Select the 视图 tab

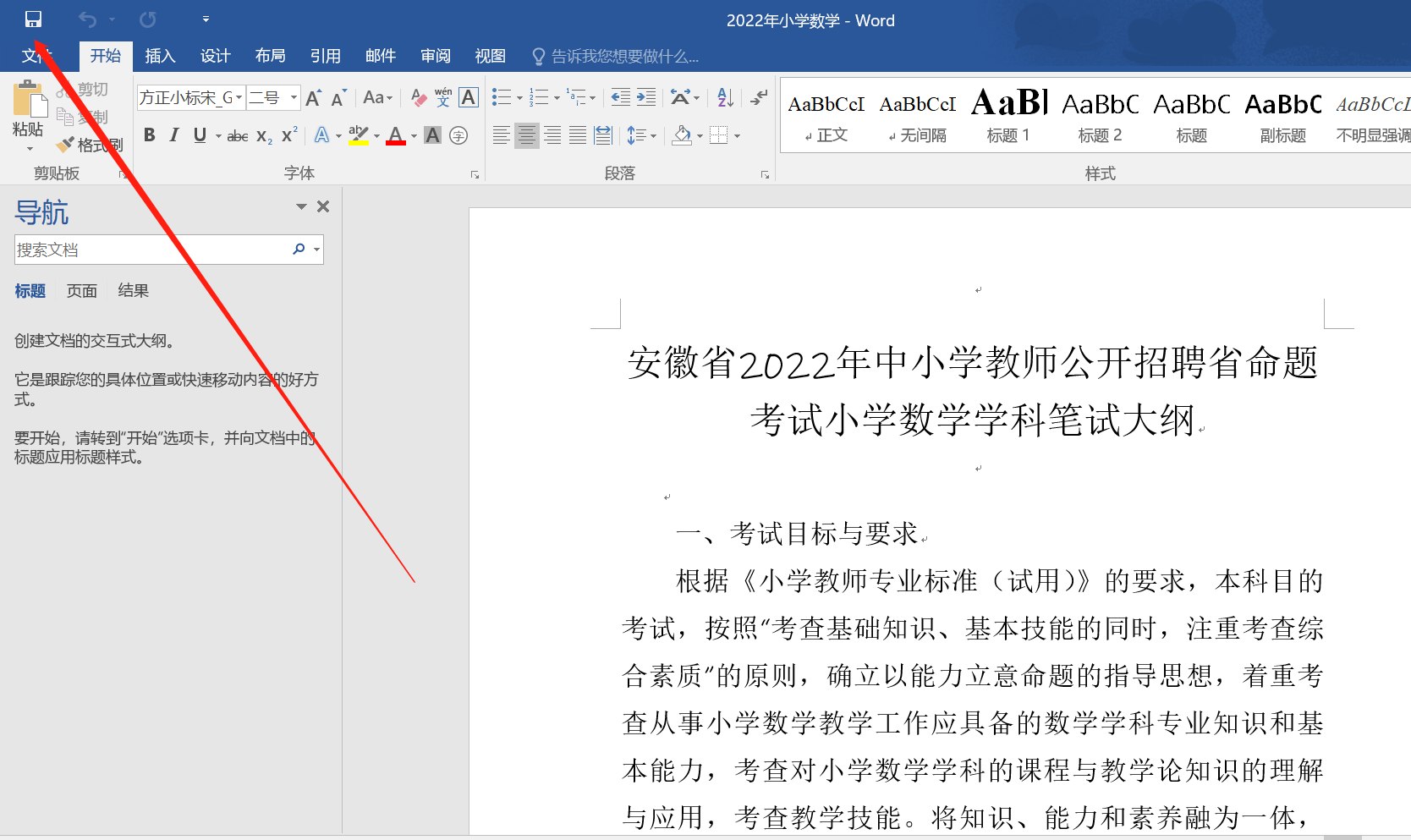coord(490,56)
